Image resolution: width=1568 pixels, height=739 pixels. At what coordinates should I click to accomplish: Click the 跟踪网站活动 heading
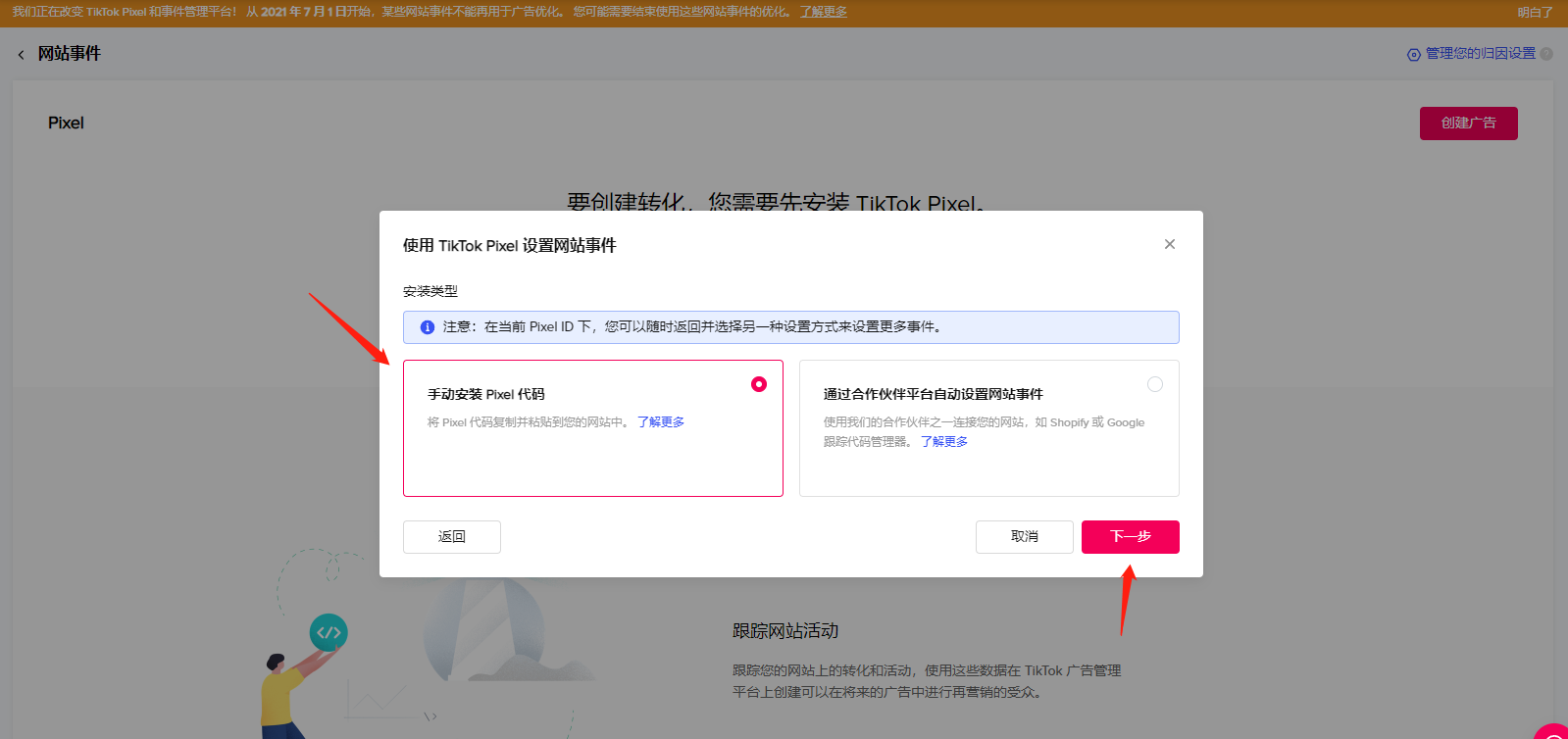[785, 631]
